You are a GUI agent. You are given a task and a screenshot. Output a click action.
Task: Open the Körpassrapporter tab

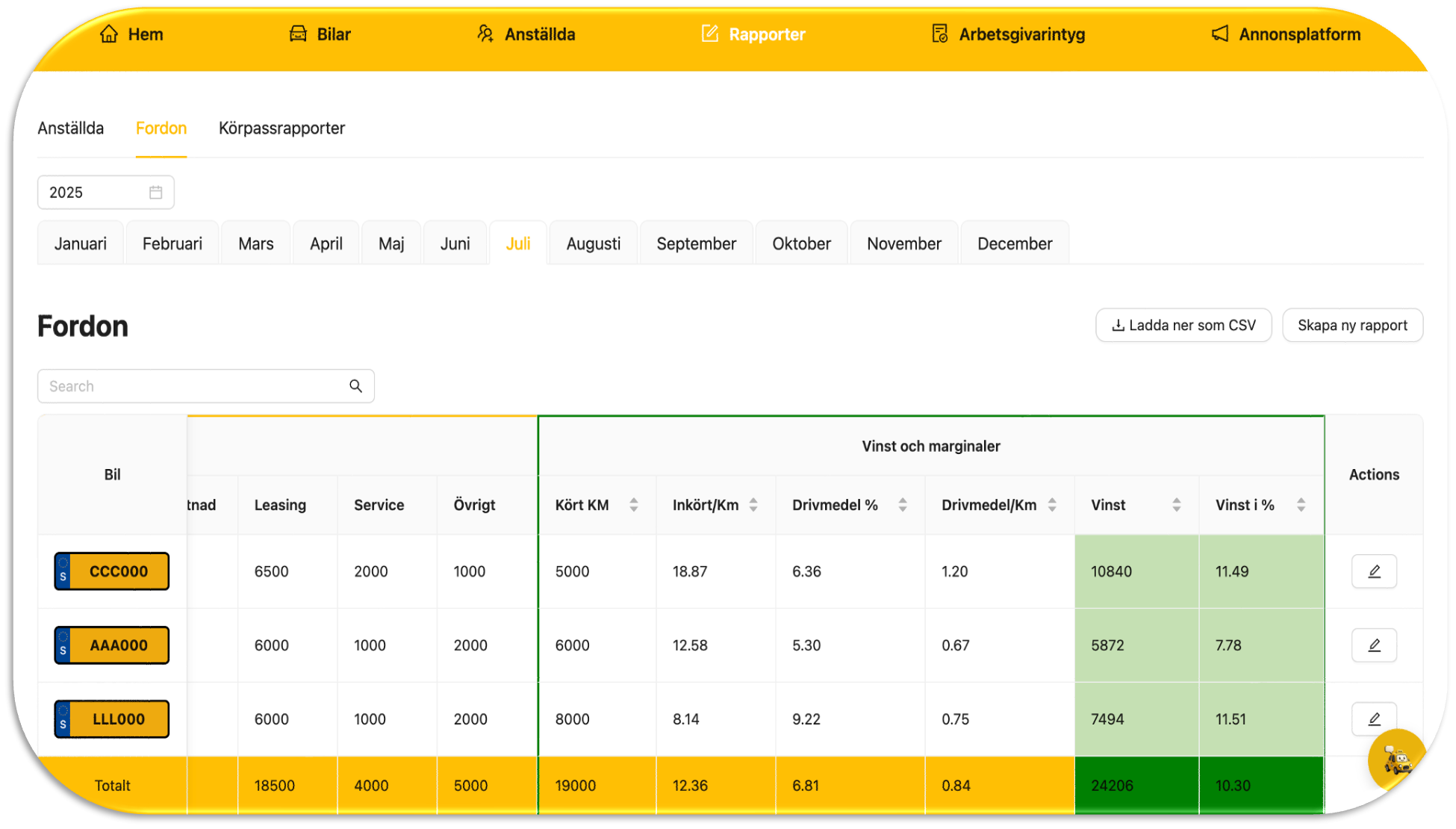281,128
